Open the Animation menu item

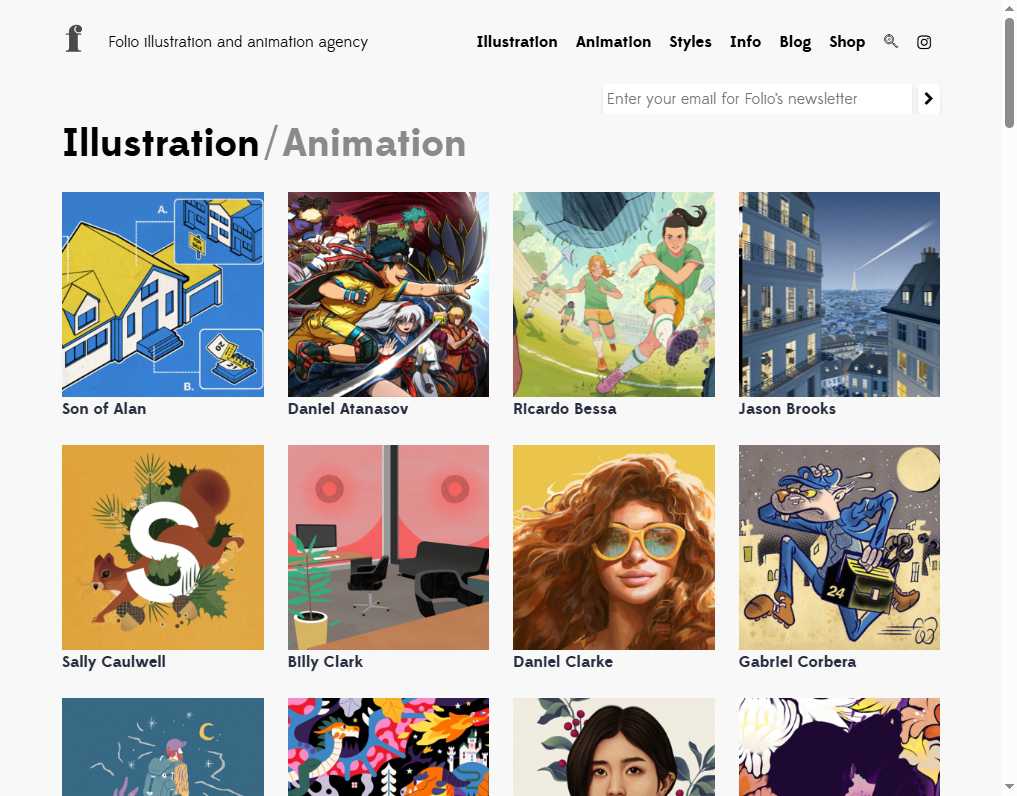coord(613,42)
